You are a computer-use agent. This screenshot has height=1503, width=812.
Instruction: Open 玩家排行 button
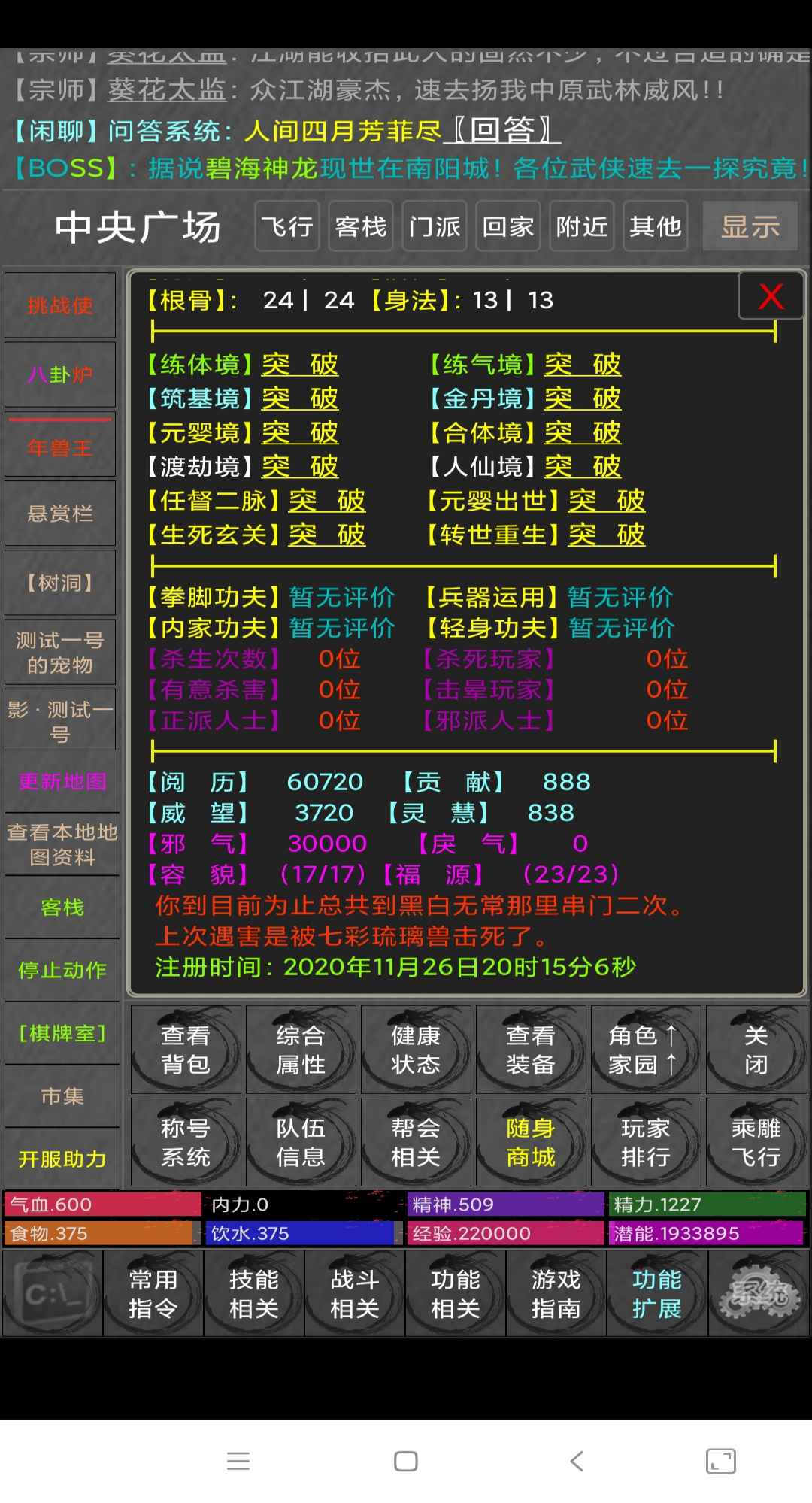(646, 1142)
